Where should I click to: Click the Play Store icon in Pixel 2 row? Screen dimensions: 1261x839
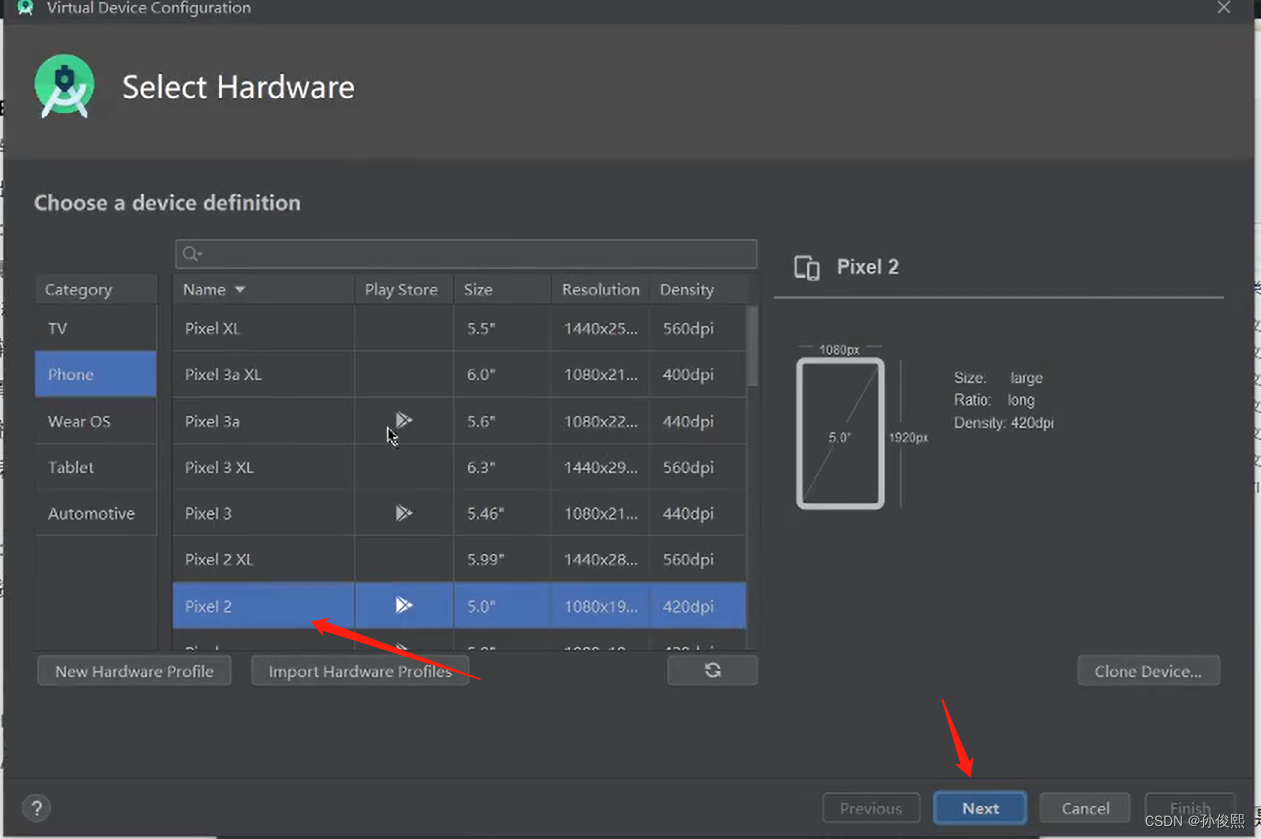pyautogui.click(x=403, y=605)
